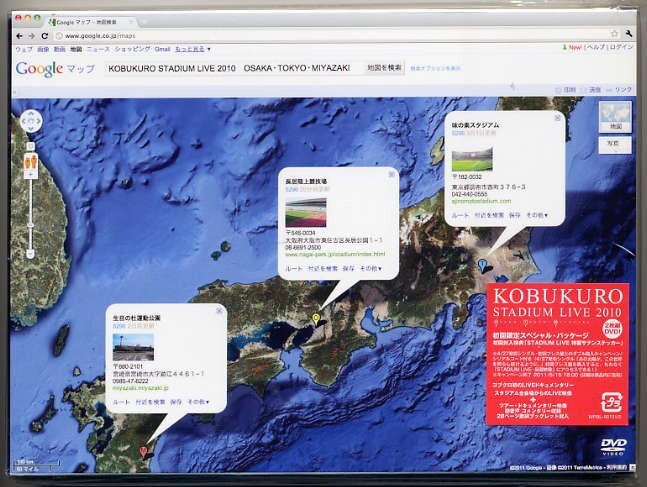Image resolution: width=647 pixels, height=487 pixels.
Task: Click the map zoom slider handle
Action: pos(31,225)
